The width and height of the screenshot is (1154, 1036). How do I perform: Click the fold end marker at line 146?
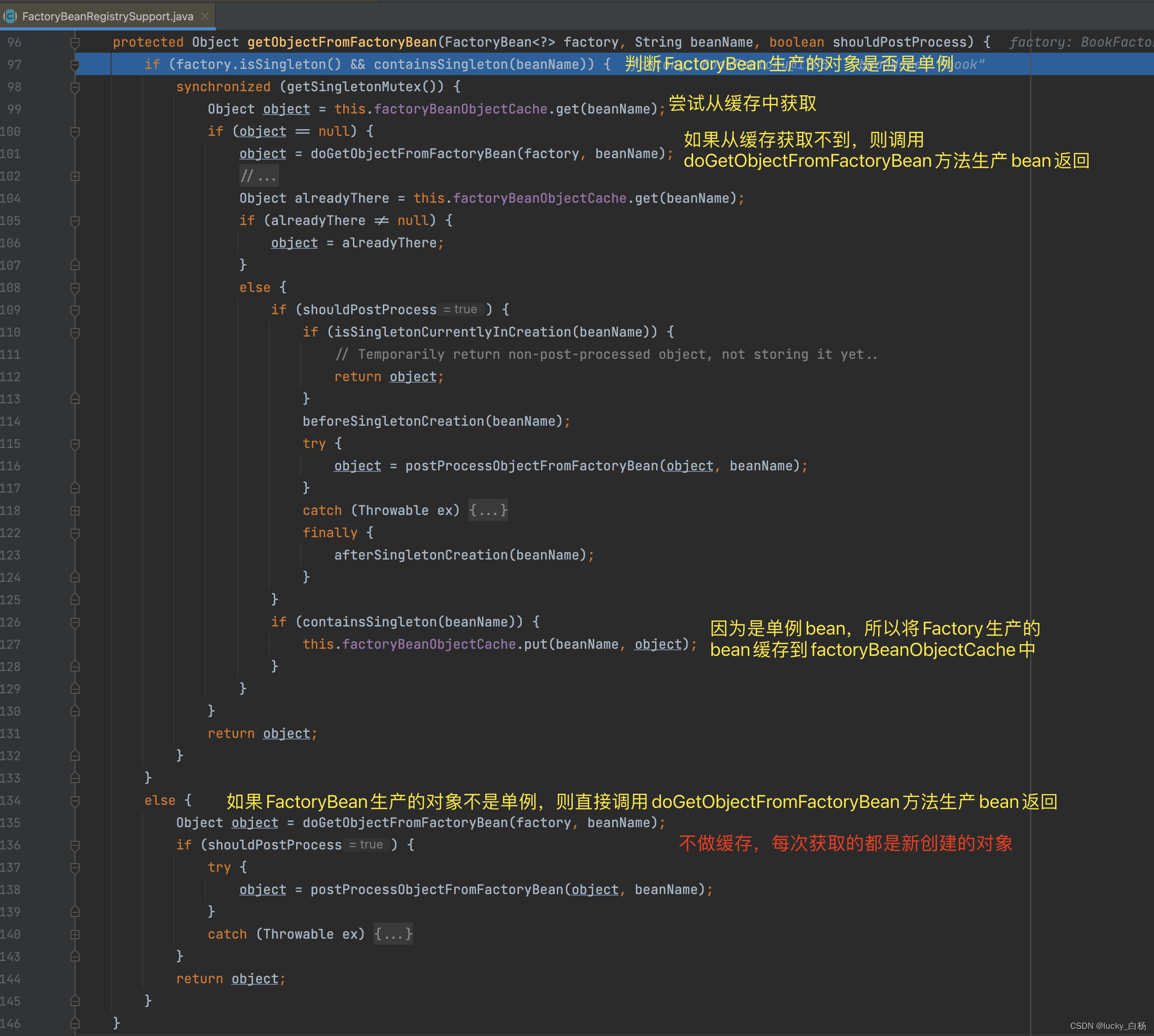pos(75,1023)
